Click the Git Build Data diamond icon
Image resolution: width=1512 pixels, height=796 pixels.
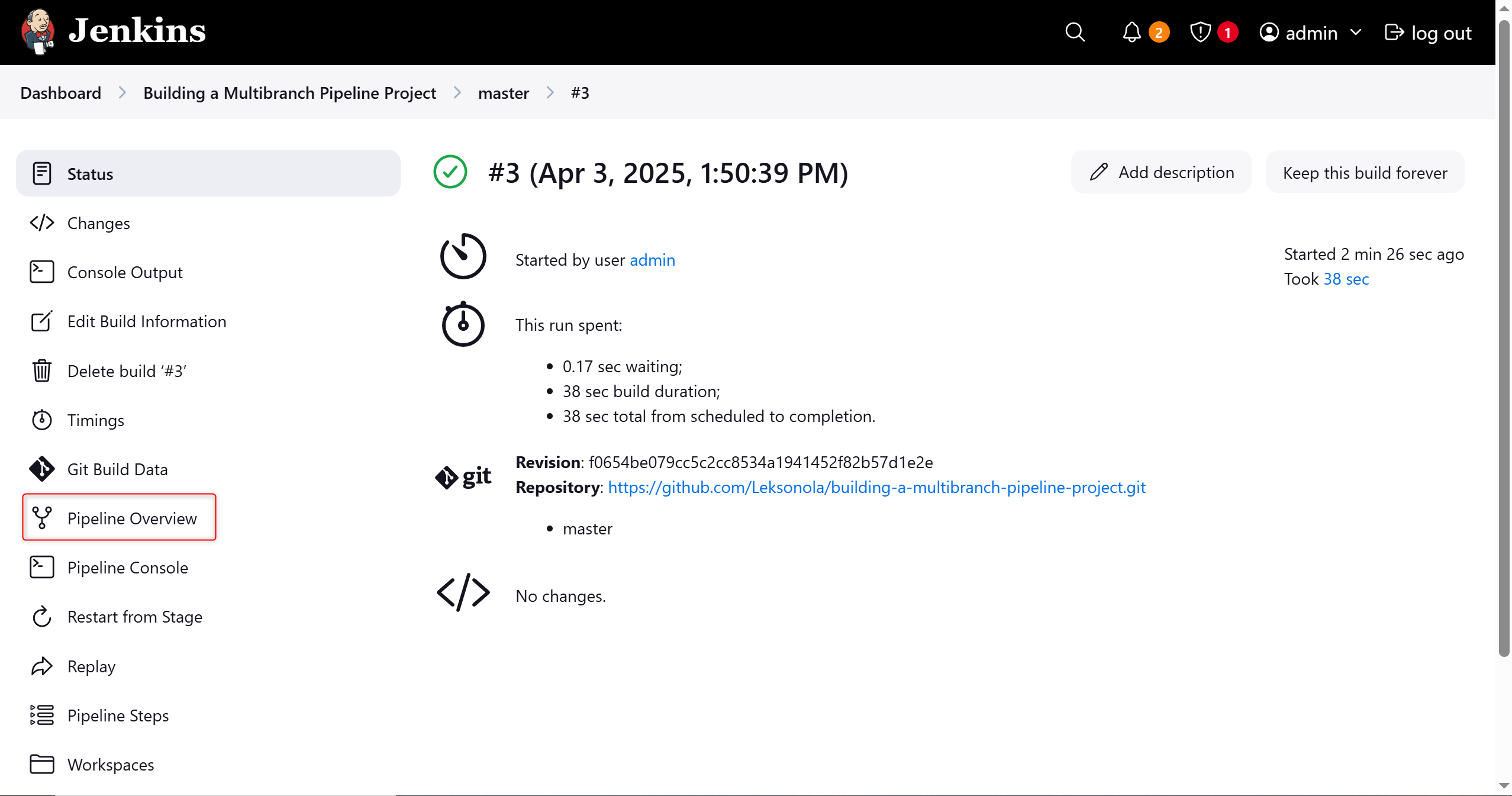[x=41, y=469]
